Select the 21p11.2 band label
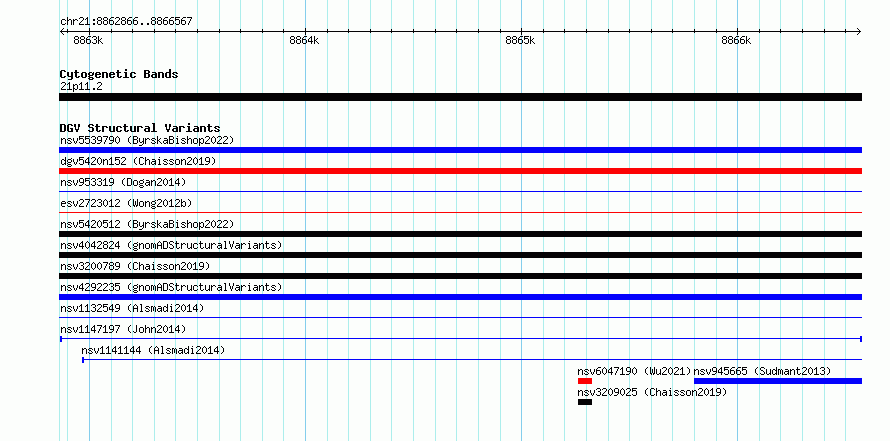Viewport: 890px width, 441px height. click(x=81, y=87)
